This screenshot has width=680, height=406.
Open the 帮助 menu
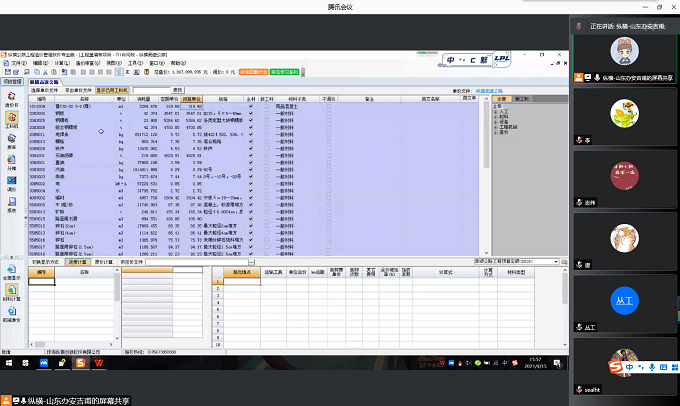(178, 63)
